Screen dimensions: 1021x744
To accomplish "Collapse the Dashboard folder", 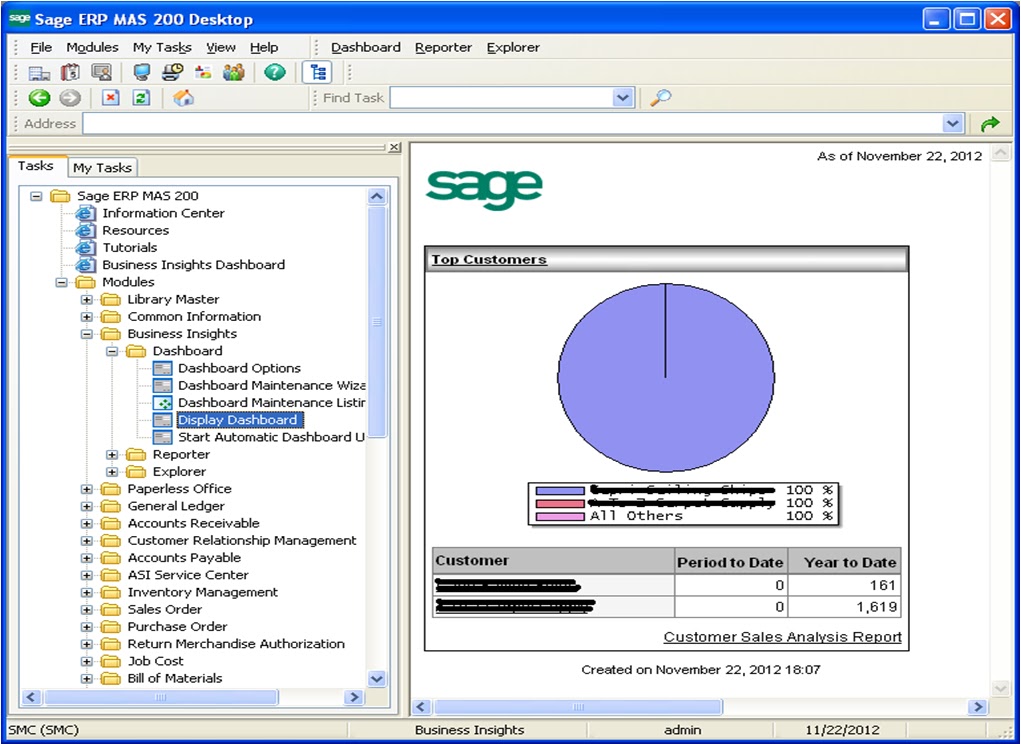I will click(x=112, y=351).
